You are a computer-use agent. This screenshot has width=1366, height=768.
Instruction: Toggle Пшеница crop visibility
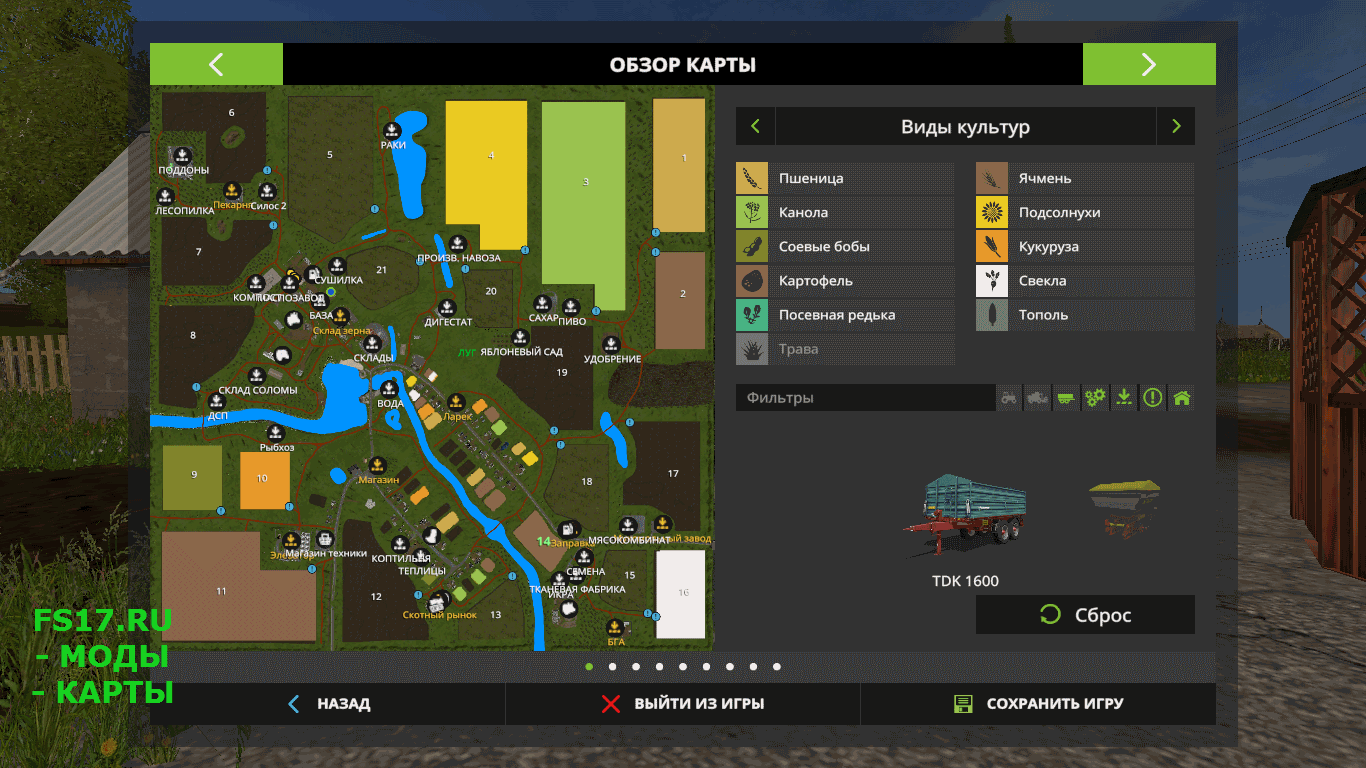(845, 179)
